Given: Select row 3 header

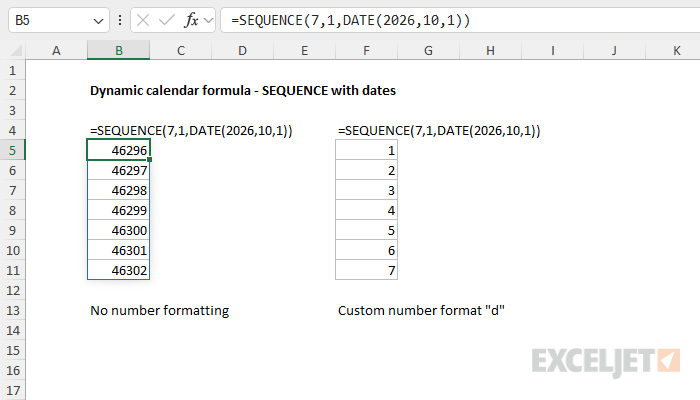Looking at the screenshot, I should tap(12, 110).
